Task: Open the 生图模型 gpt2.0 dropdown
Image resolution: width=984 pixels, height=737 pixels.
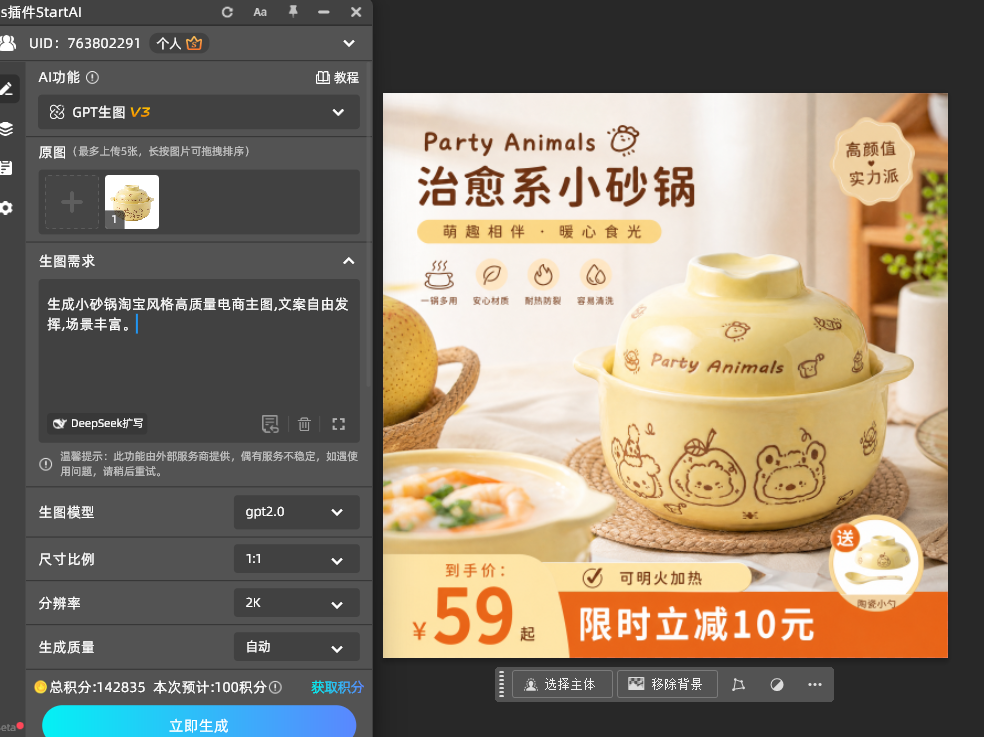Action: (x=297, y=512)
